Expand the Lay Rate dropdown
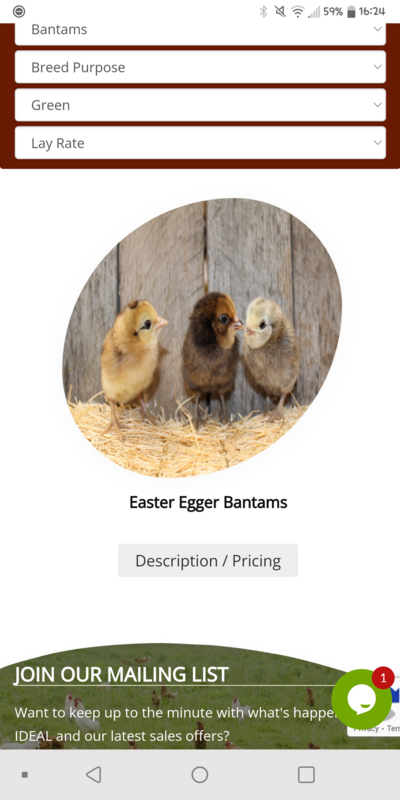 200,143
